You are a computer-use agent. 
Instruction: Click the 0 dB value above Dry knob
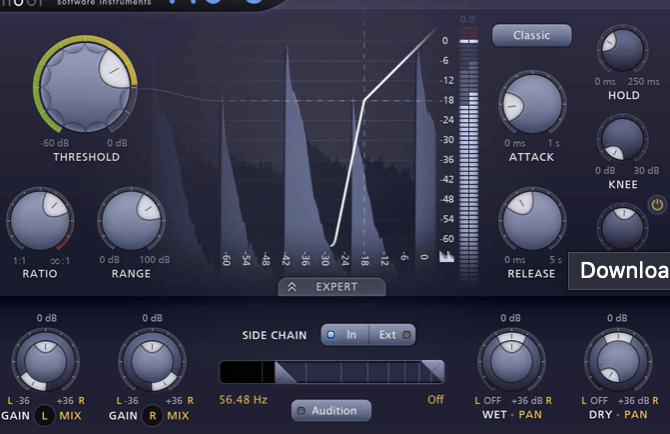617,318
